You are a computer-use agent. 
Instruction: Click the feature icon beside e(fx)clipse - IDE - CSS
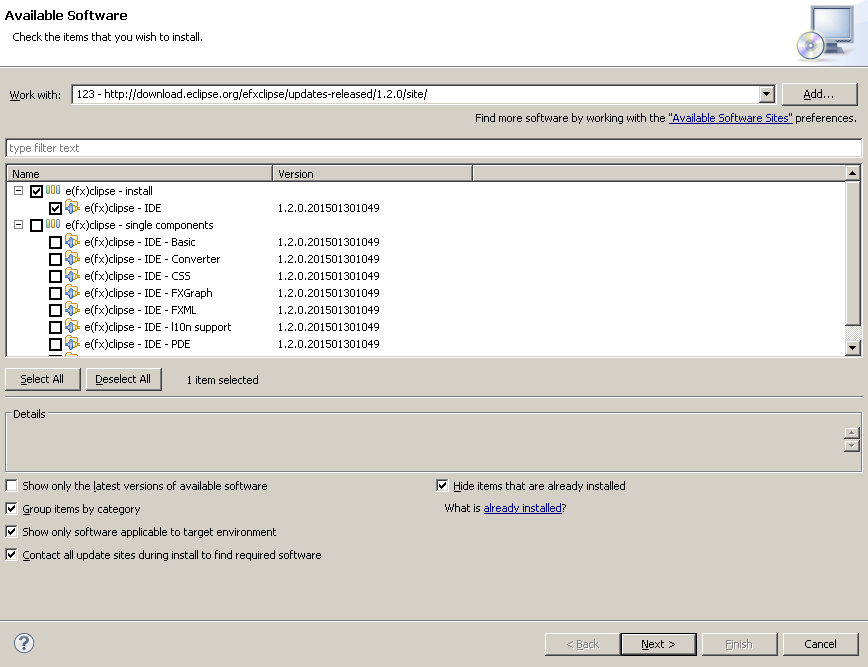(73, 276)
